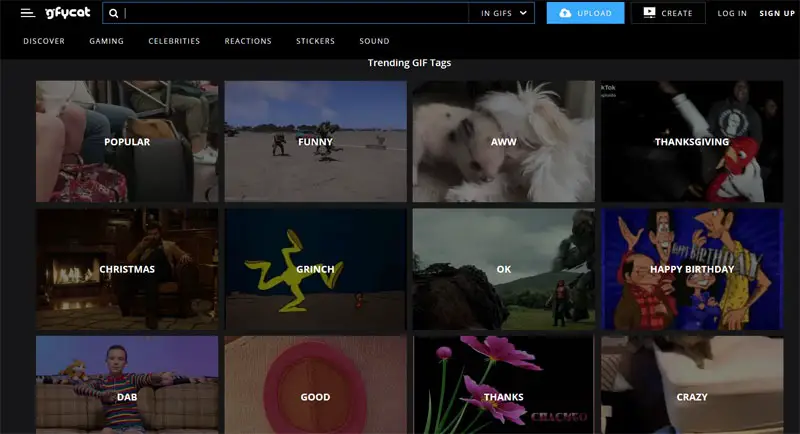Go to the Celebrities tab
This screenshot has height=434, width=800.
click(174, 41)
